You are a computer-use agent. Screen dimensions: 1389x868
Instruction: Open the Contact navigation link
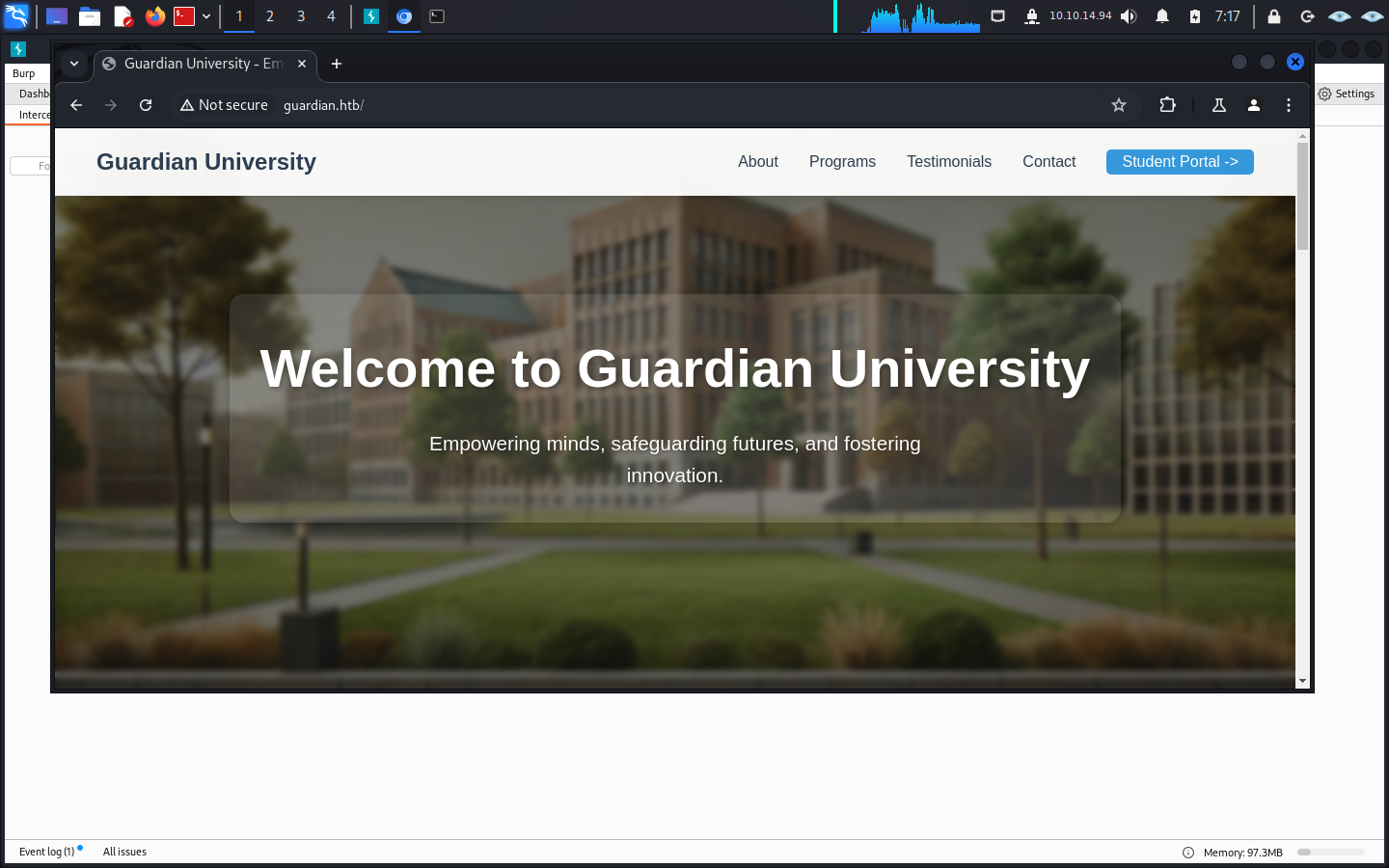[1049, 162]
